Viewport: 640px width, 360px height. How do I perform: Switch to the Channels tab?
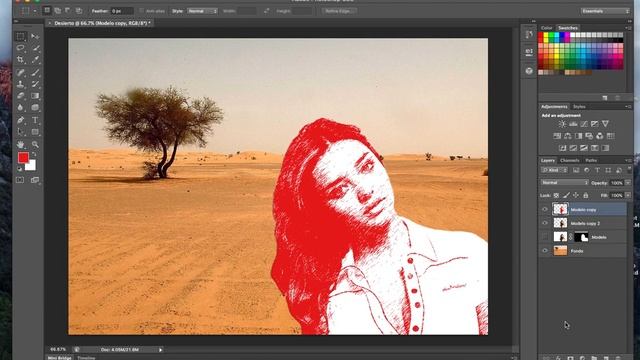[x=569, y=160]
